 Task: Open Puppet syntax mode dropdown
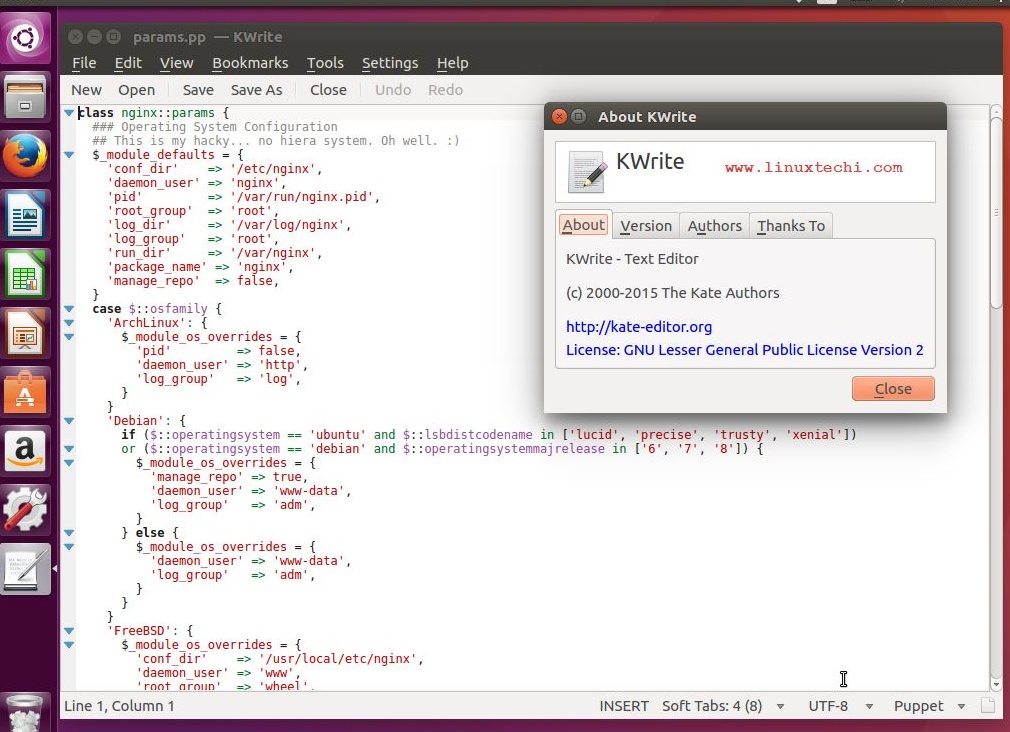point(929,706)
